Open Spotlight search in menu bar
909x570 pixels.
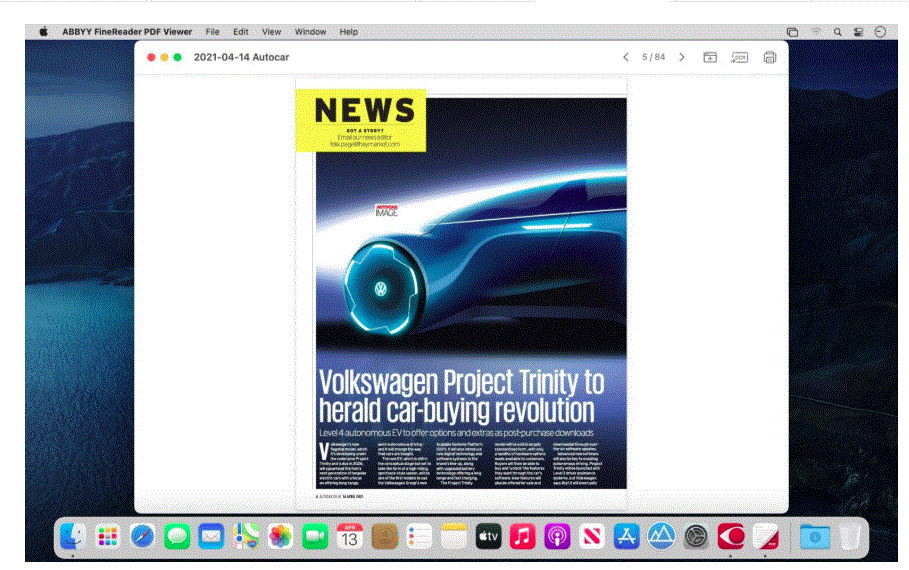[x=837, y=32]
